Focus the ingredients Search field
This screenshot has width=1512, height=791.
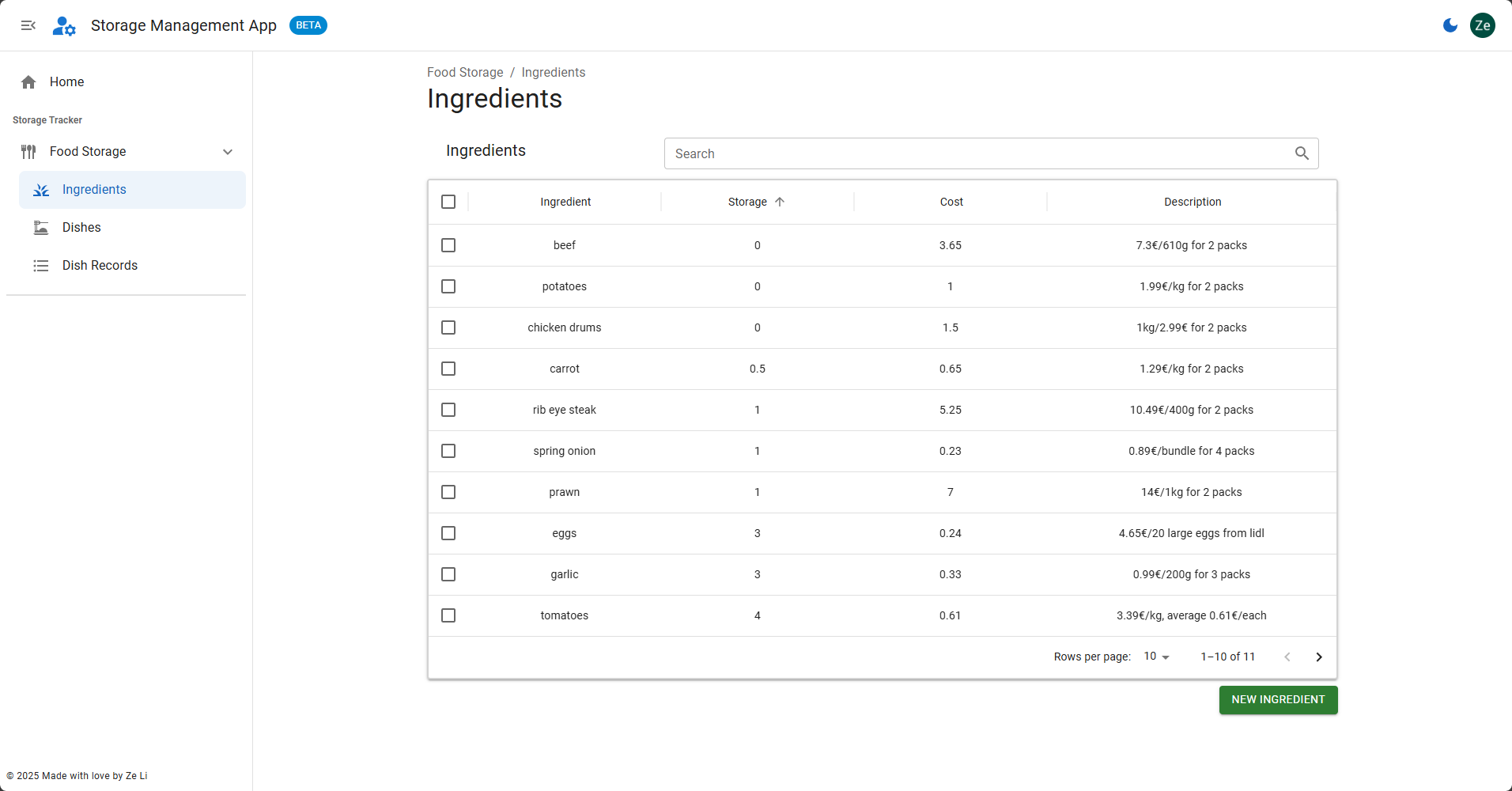pyautogui.click(x=977, y=153)
